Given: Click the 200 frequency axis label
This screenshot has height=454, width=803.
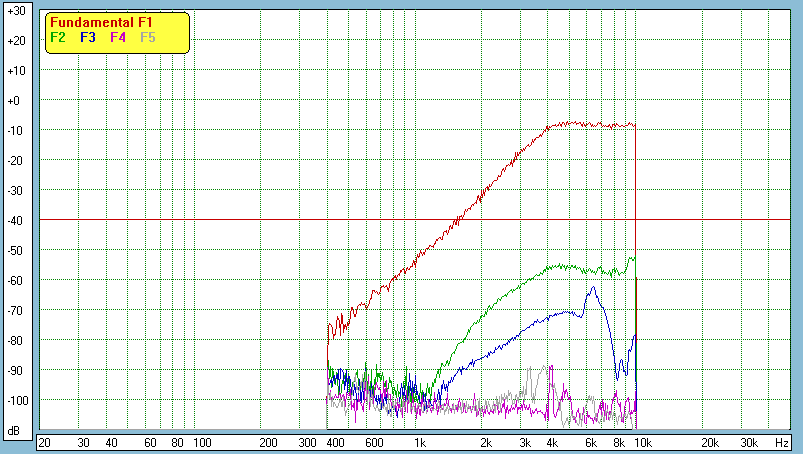Looking at the screenshot, I should pos(268,441).
